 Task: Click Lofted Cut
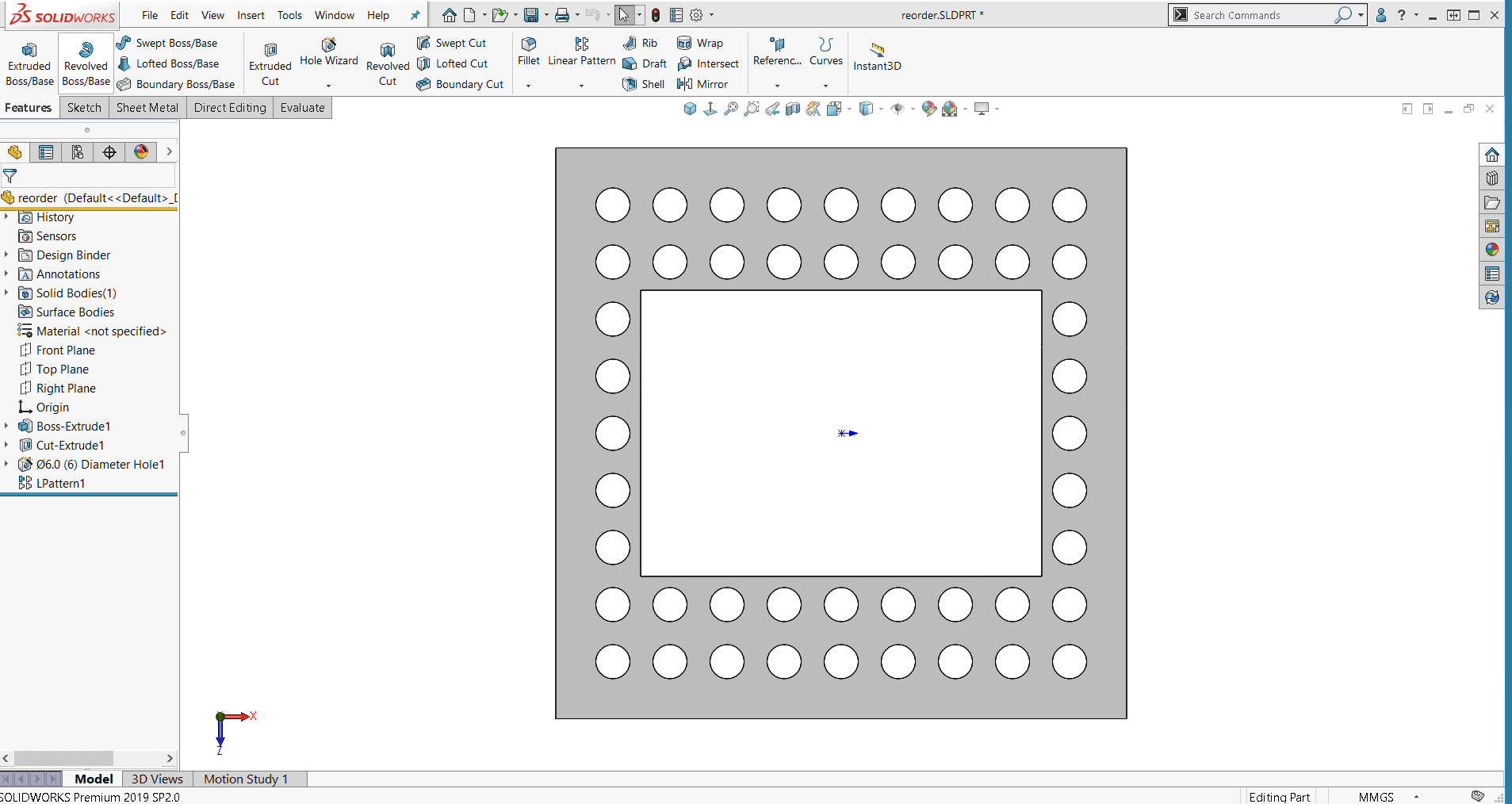(x=453, y=63)
